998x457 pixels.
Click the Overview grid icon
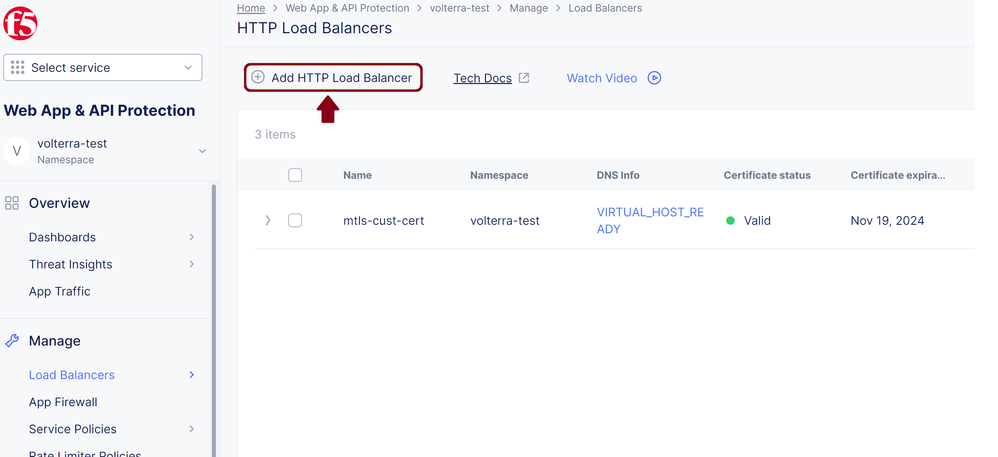point(12,203)
